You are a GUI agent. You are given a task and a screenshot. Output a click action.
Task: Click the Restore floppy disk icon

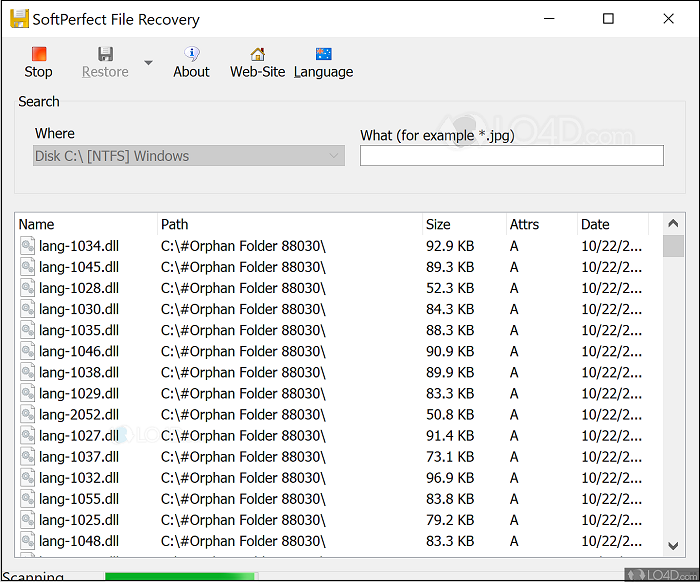coord(105,54)
